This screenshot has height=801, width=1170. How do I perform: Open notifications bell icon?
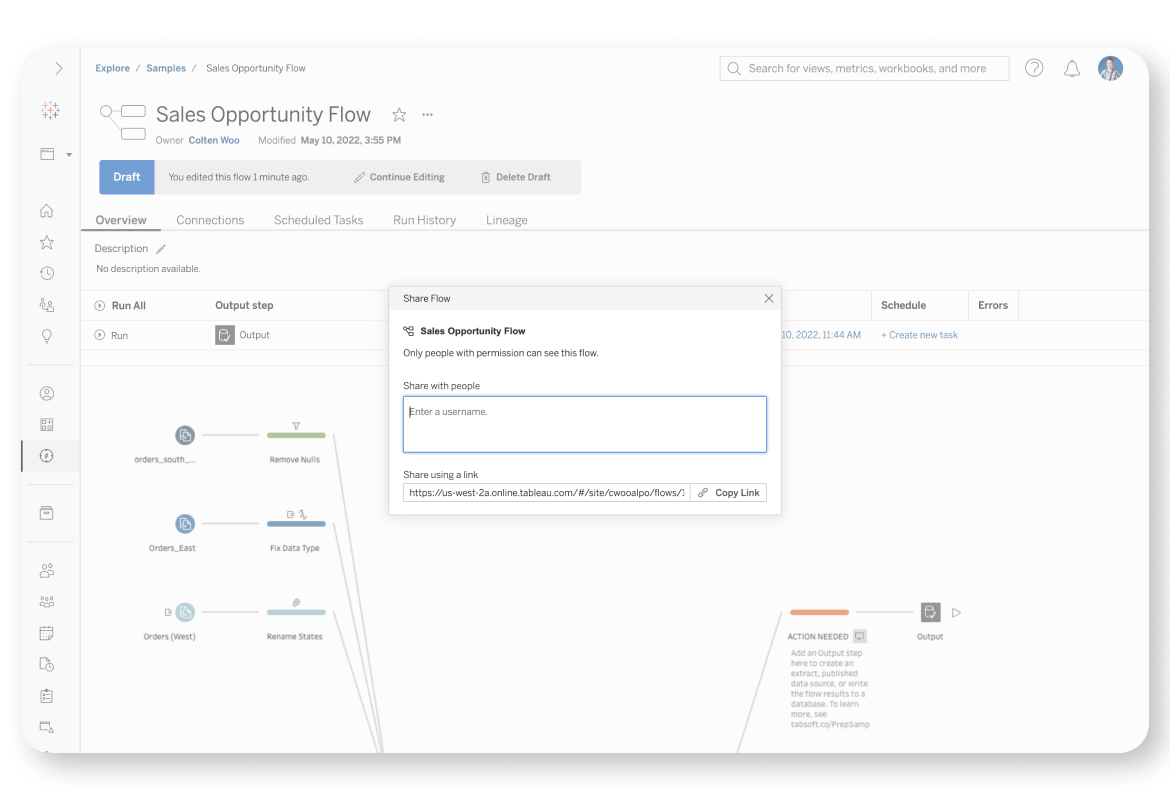click(1072, 69)
